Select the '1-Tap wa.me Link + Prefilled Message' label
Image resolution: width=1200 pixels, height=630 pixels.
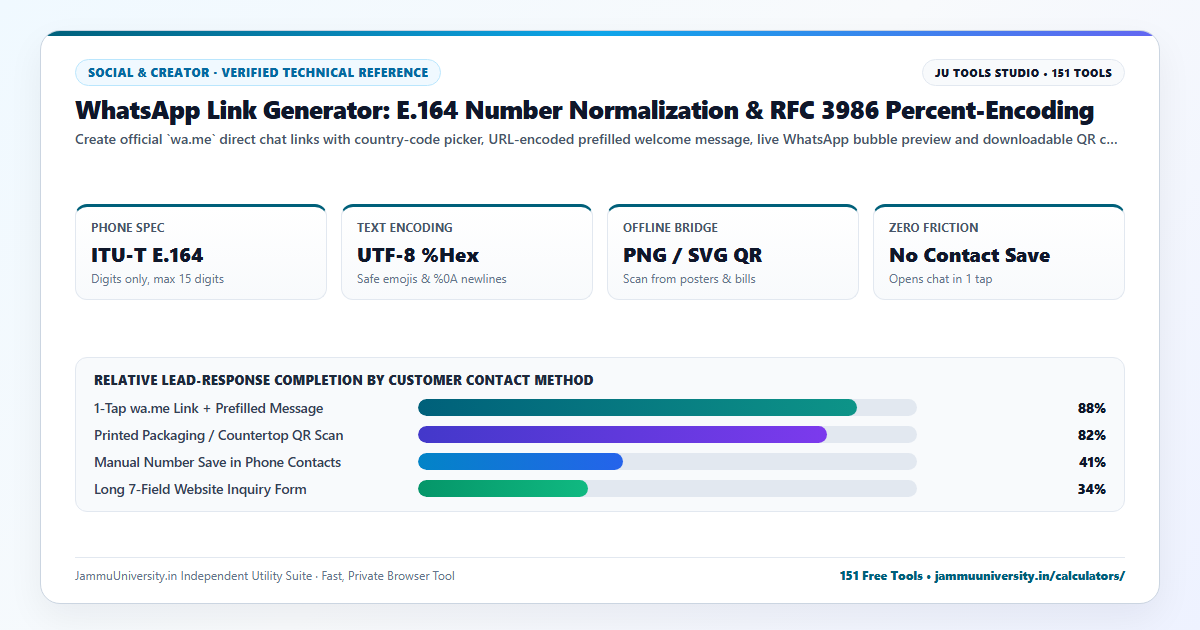coord(209,408)
